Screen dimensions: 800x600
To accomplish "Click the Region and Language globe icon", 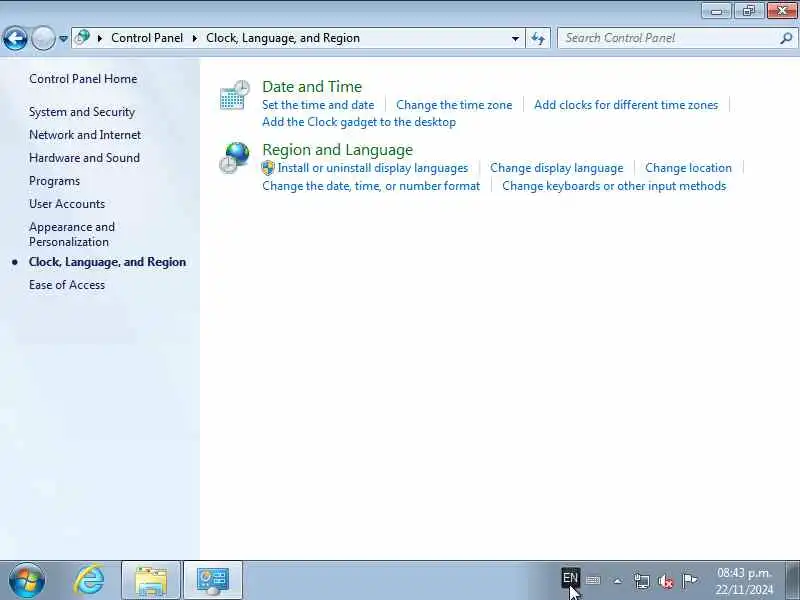I will pyautogui.click(x=235, y=158).
